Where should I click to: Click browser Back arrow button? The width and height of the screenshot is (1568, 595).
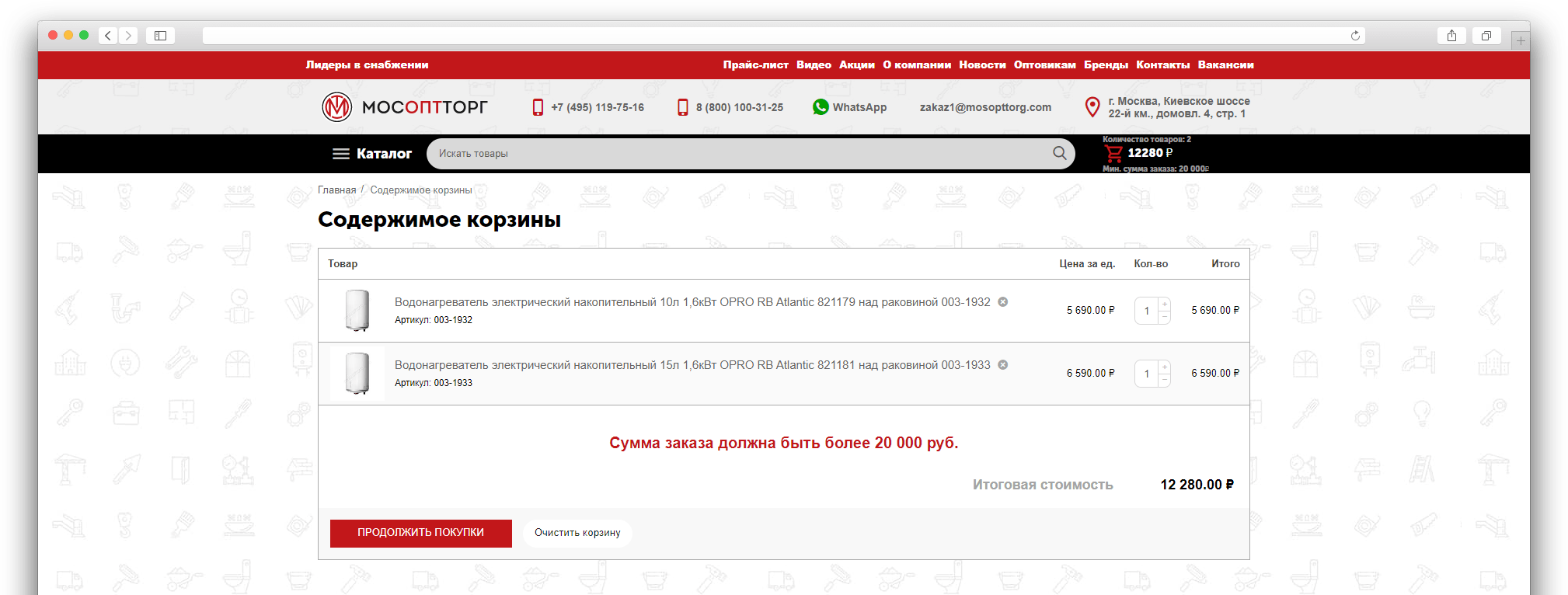coord(108,36)
